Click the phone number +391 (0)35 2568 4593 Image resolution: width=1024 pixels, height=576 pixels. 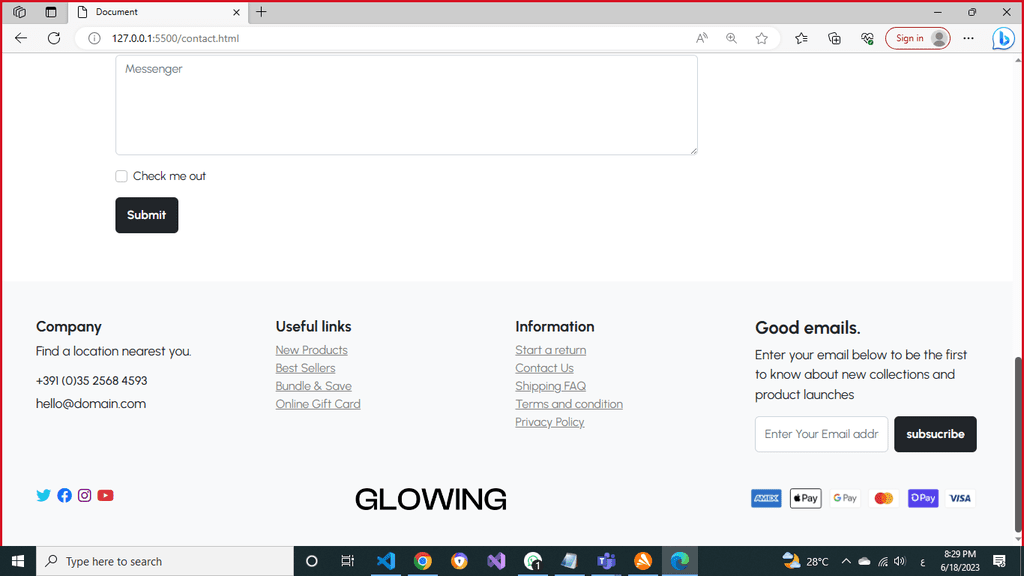pyautogui.click(x=91, y=381)
